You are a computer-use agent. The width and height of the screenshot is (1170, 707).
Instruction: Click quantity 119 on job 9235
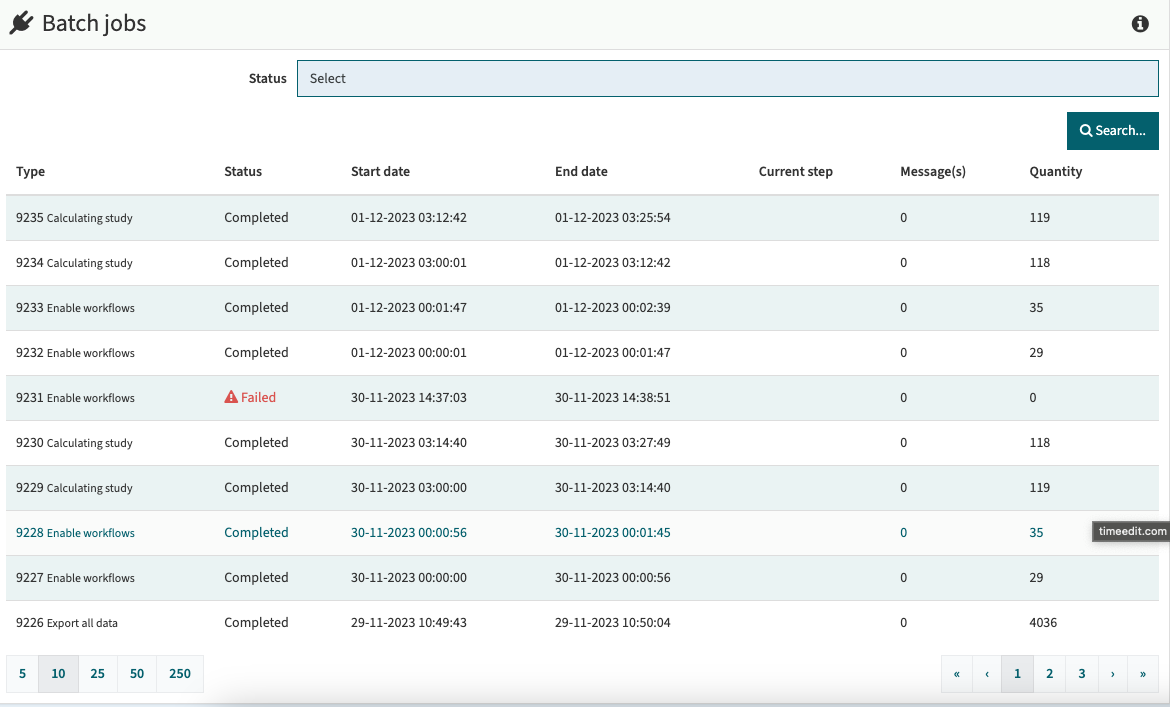point(1039,218)
